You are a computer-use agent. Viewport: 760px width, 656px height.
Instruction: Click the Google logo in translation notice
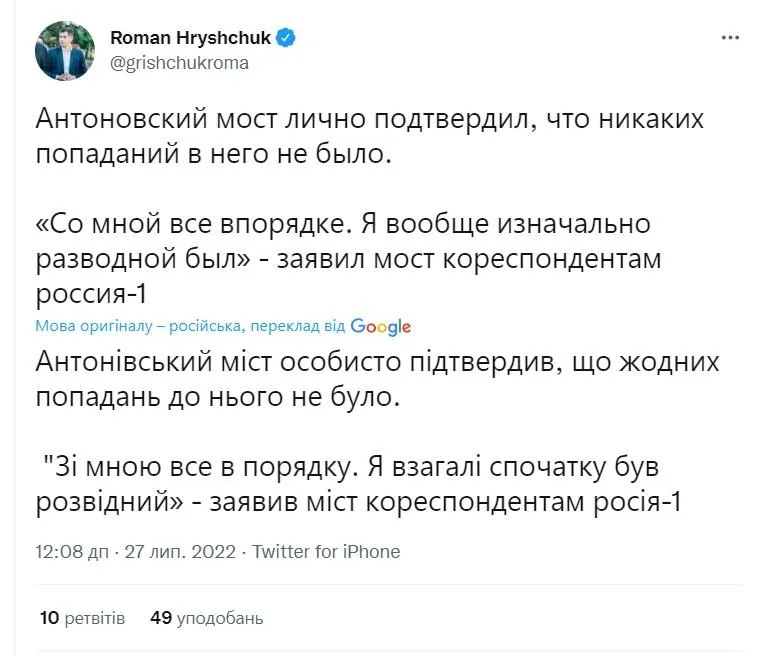coord(381,327)
